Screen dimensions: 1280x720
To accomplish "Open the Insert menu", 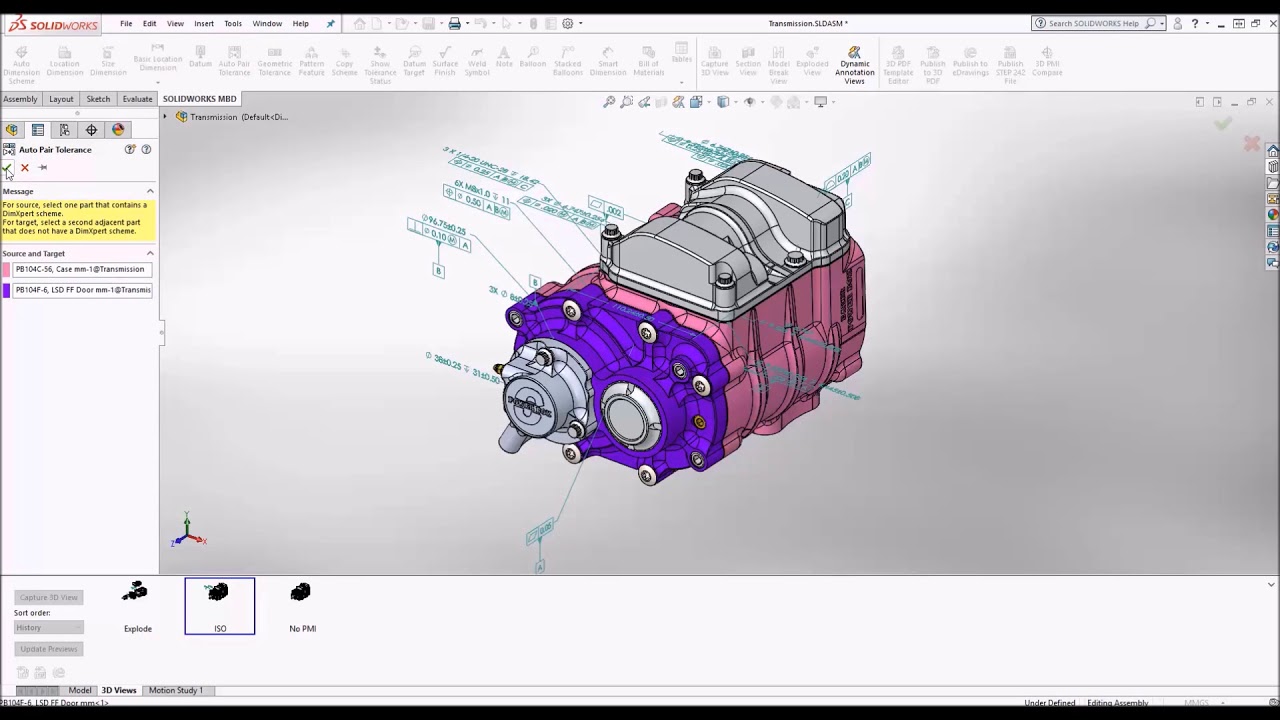I will [204, 23].
